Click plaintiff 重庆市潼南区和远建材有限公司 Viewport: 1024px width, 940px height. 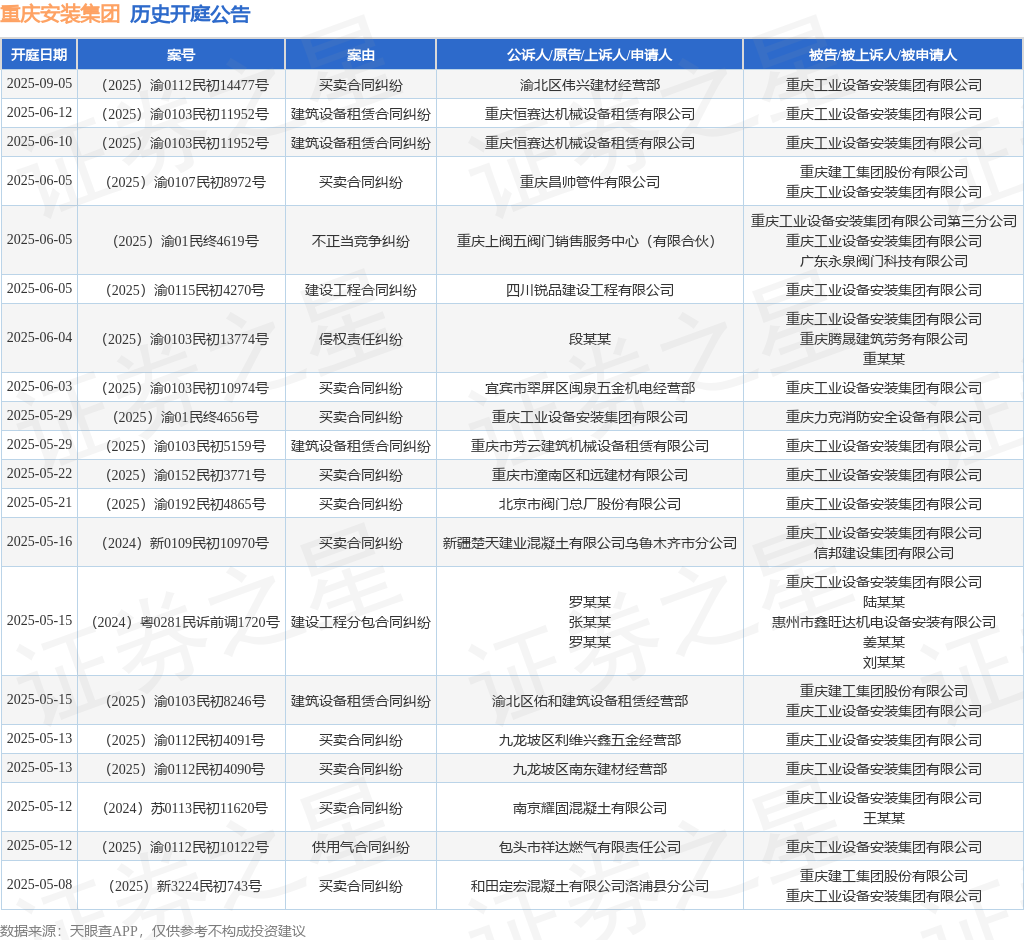click(x=590, y=474)
